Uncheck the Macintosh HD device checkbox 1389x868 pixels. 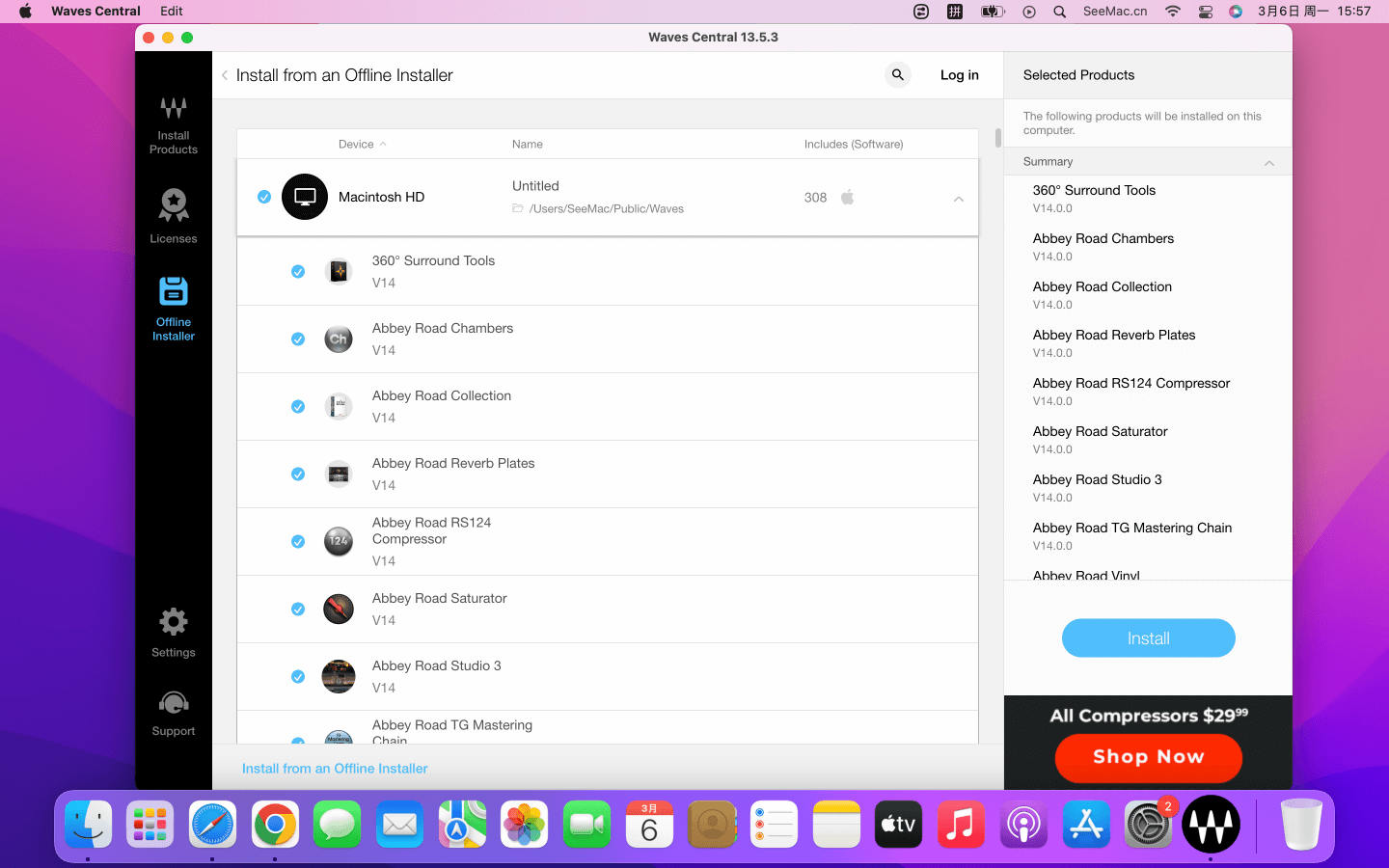(x=264, y=197)
